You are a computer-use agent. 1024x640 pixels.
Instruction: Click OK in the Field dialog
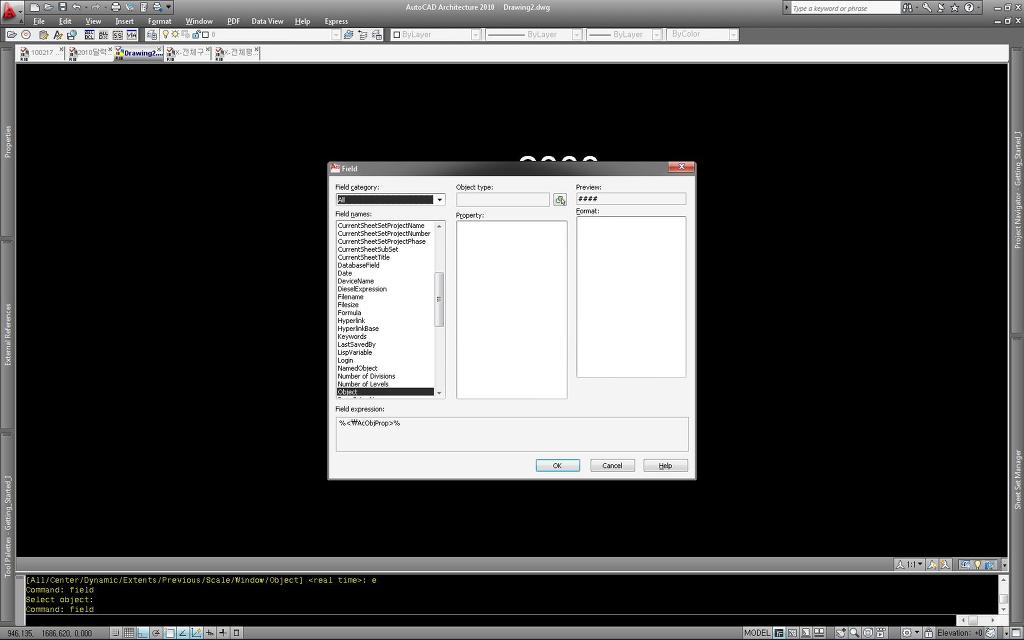[557, 466]
